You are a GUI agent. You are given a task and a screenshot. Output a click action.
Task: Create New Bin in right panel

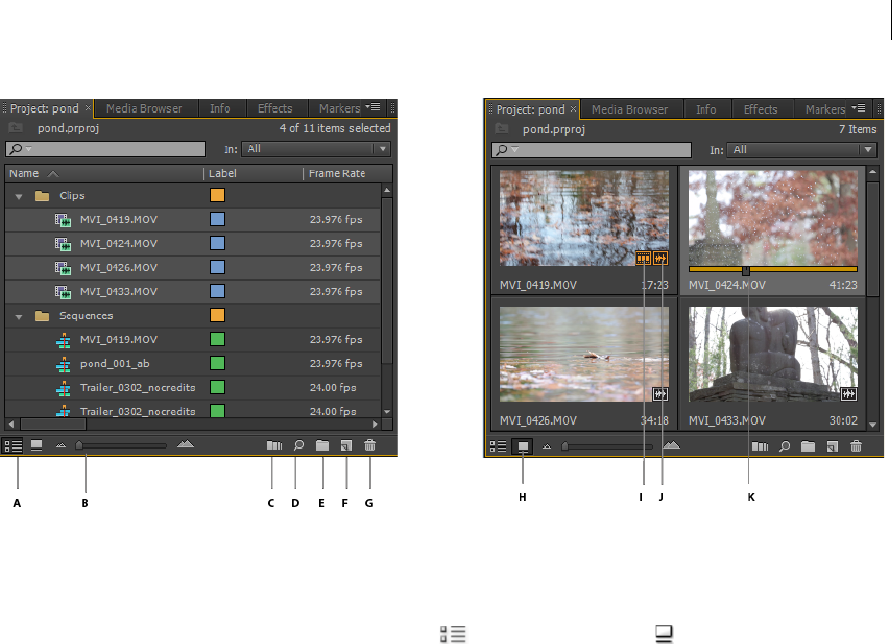[x=808, y=447]
